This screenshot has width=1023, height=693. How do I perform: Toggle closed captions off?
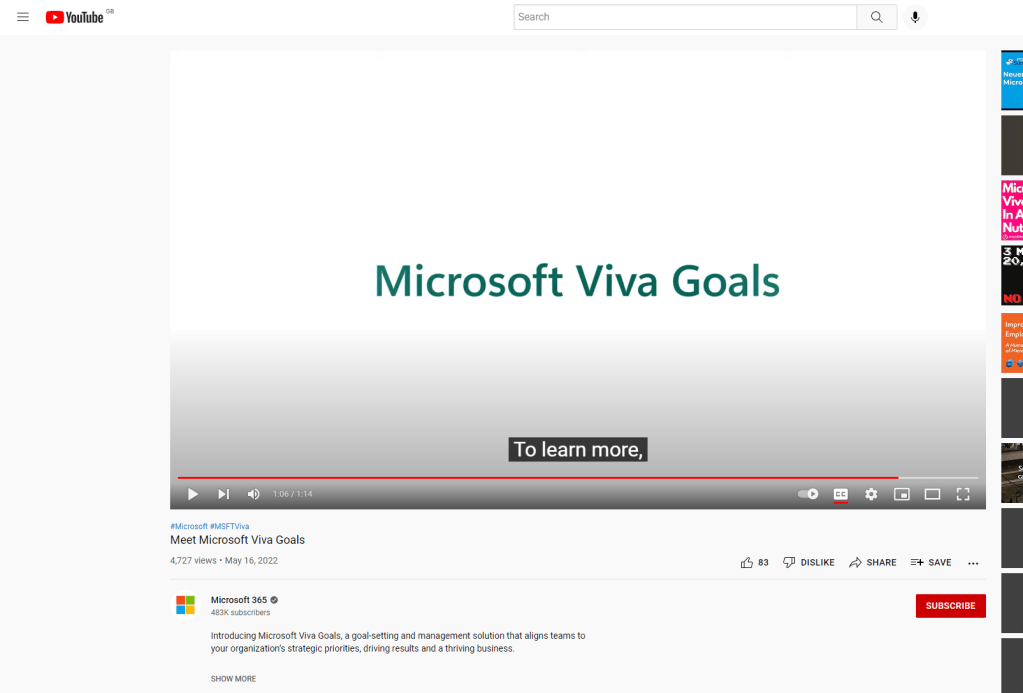840,494
